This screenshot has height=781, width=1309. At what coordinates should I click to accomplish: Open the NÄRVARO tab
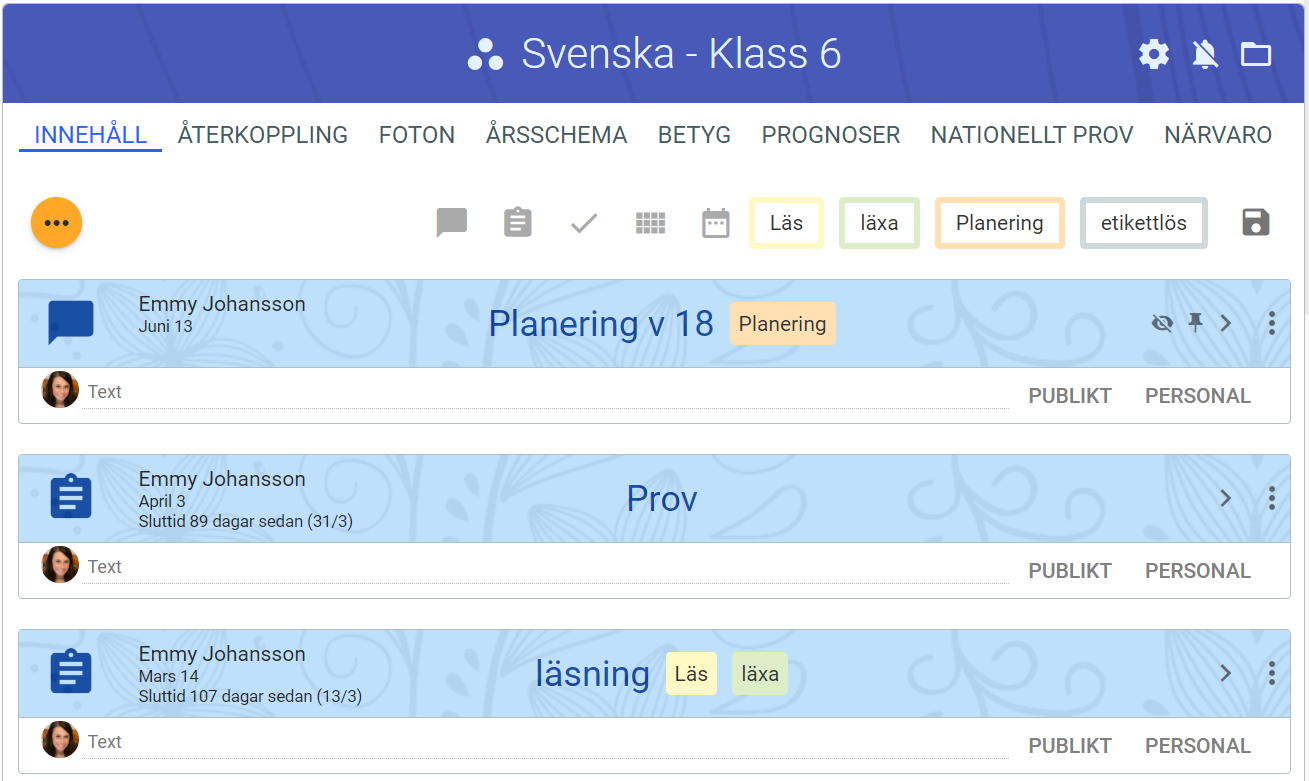tap(1217, 135)
